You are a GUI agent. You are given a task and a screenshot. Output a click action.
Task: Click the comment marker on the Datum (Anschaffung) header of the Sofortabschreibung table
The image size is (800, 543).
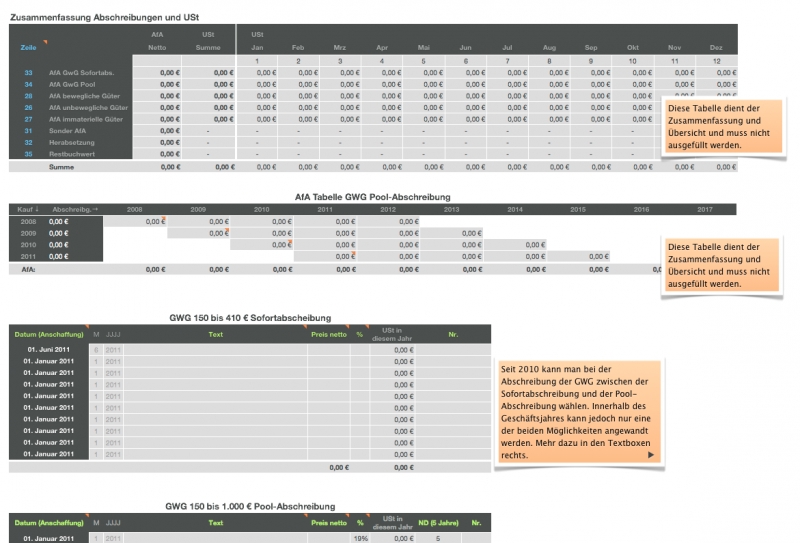88,326
